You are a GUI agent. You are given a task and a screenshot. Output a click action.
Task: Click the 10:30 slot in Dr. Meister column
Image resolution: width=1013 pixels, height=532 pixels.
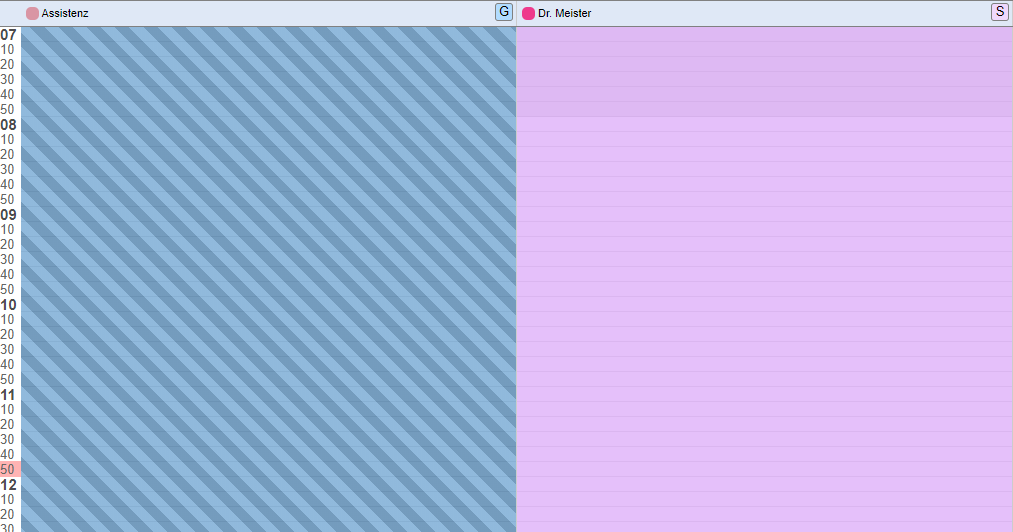764,350
